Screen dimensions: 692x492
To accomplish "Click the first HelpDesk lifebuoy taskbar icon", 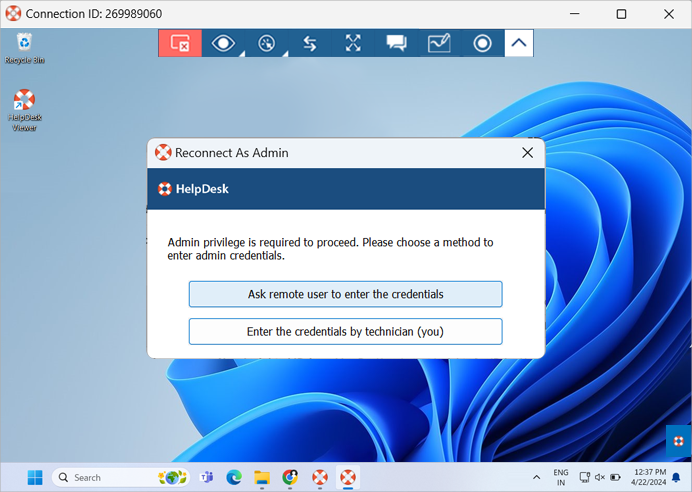I will [x=320, y=477].
